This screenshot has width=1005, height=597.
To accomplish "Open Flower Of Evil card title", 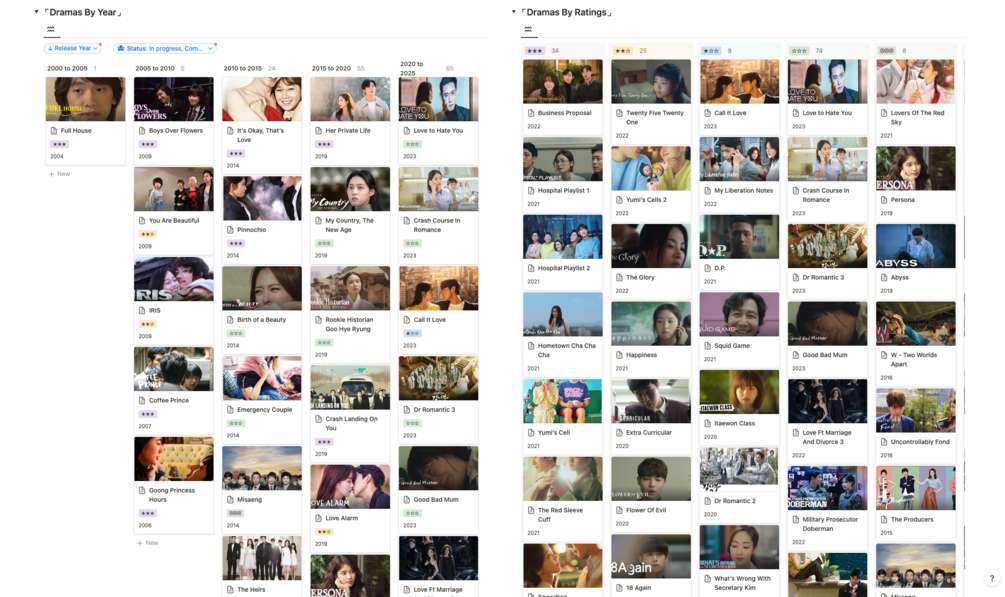I will click(x=646, y=510).
